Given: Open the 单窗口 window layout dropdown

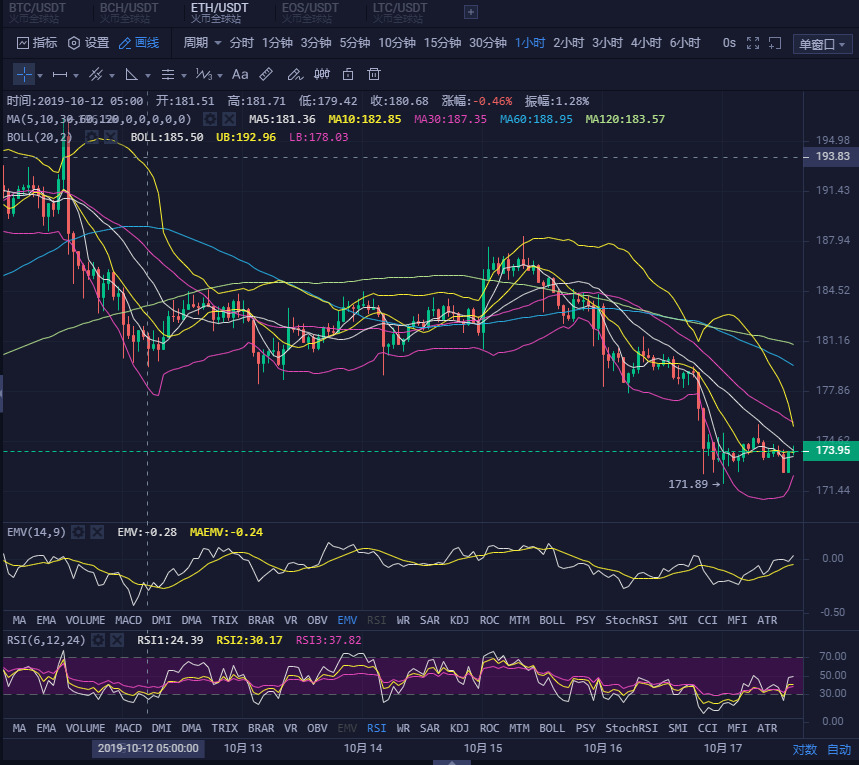Looking at the screenshot, I should click(x=822, y=44).
